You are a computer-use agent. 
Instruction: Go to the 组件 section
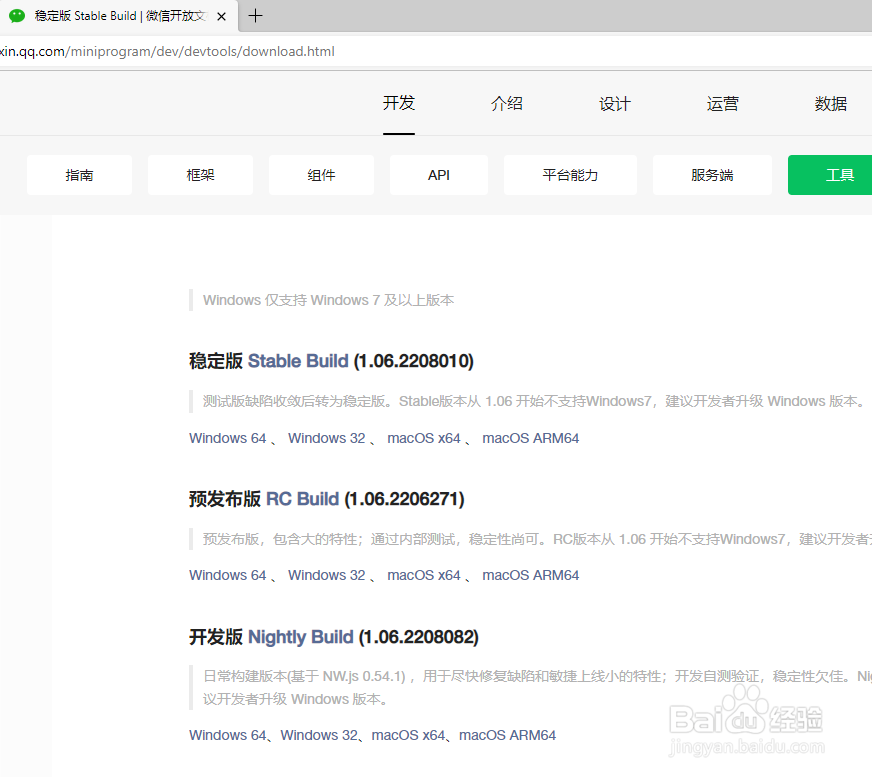321,175
